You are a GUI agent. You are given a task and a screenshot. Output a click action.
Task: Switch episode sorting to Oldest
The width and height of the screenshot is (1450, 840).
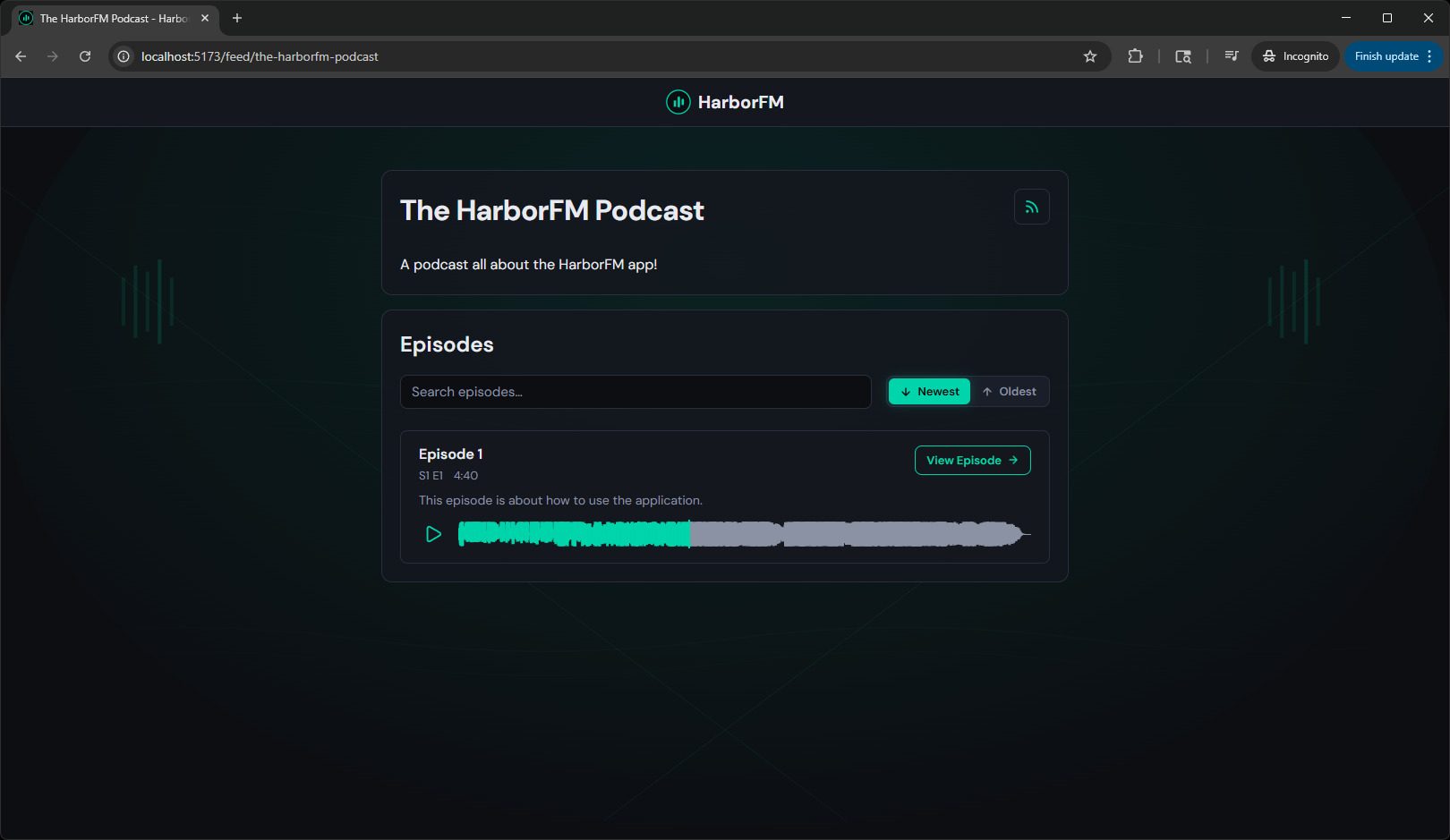tap(1010, 391)
